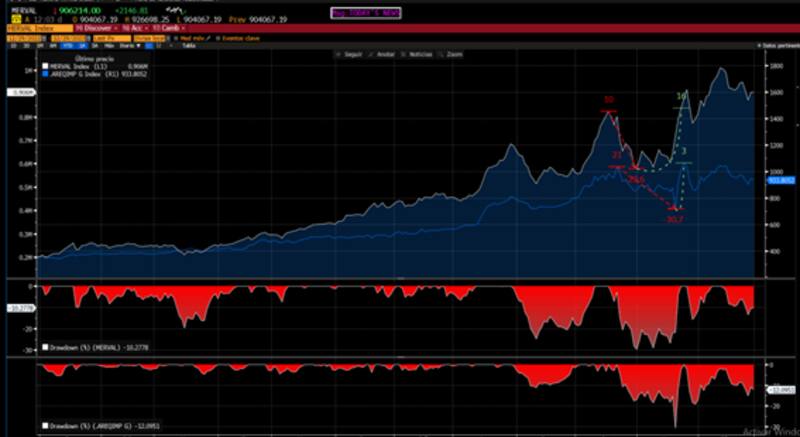Switch to the Tabla view tab
Viewport: 800px width, 437px height.
coord(187,45)
